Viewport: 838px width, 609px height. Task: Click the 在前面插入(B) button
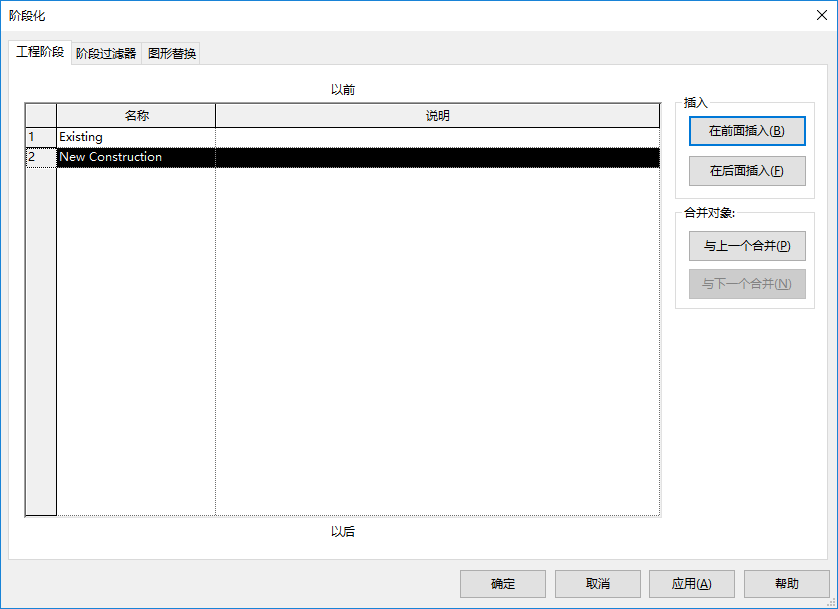pos(746,131)
